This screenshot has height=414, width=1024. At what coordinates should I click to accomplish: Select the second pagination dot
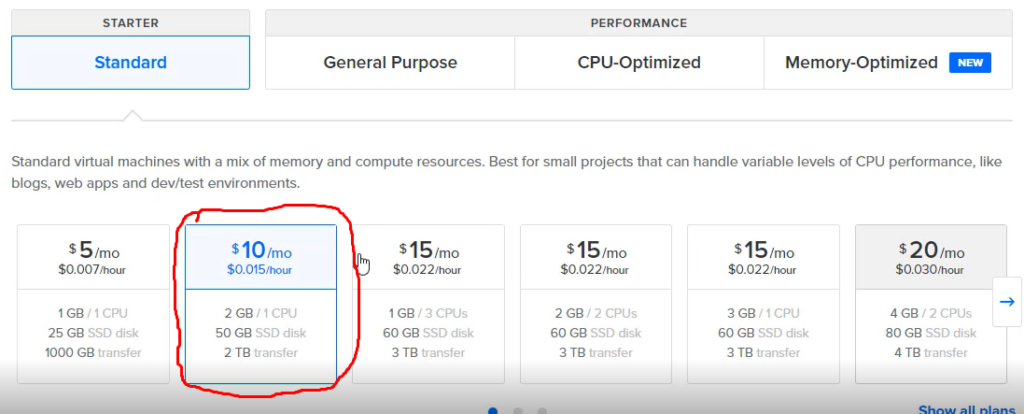tap(518, 411)
